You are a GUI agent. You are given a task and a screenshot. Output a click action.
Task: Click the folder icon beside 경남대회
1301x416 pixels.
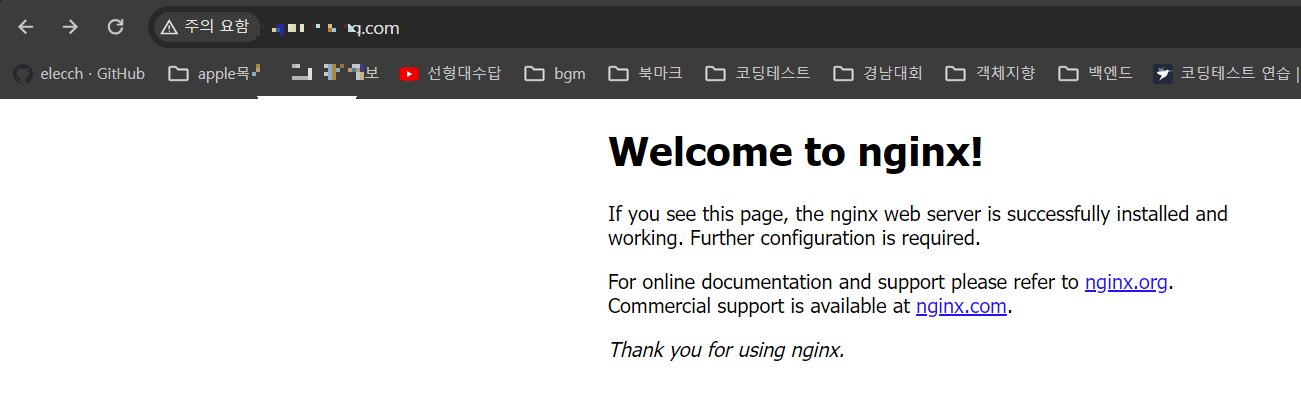coord(844,73)
